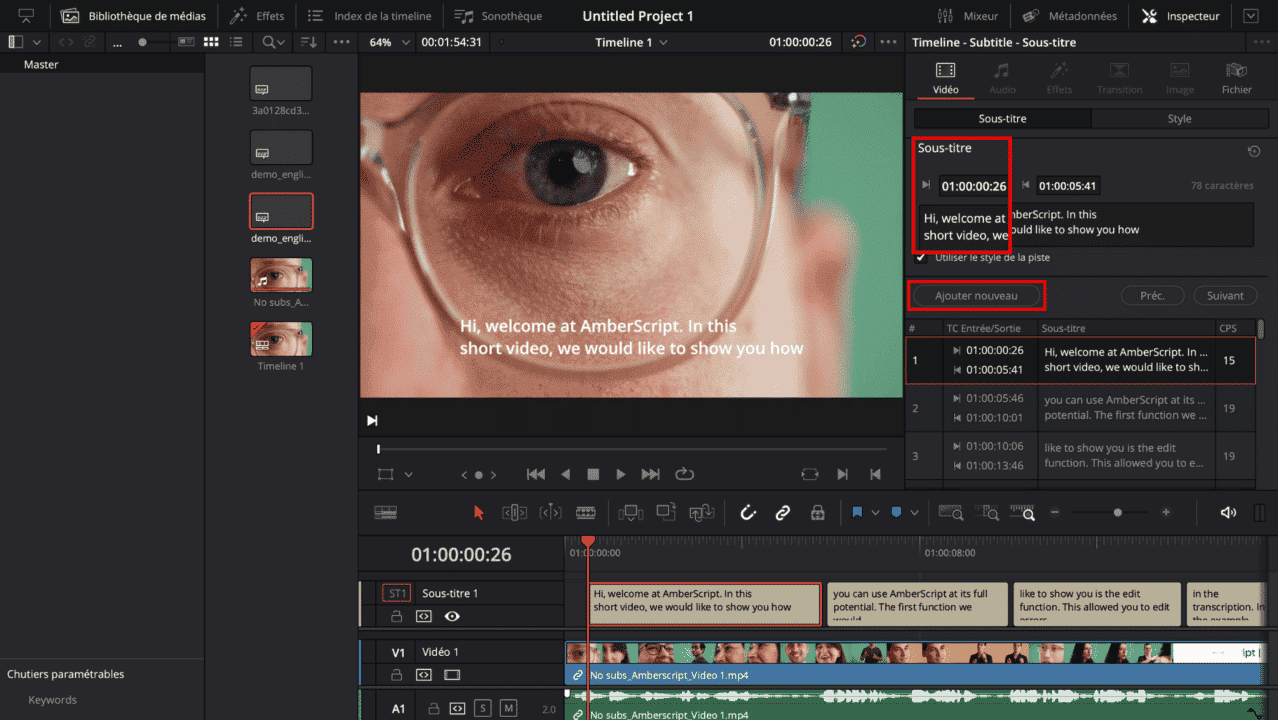The height and width of the screenshot is (720, 1278).
Task: Hide the Sous-titre 1 track with eye icon
Action: pos(452,617)
